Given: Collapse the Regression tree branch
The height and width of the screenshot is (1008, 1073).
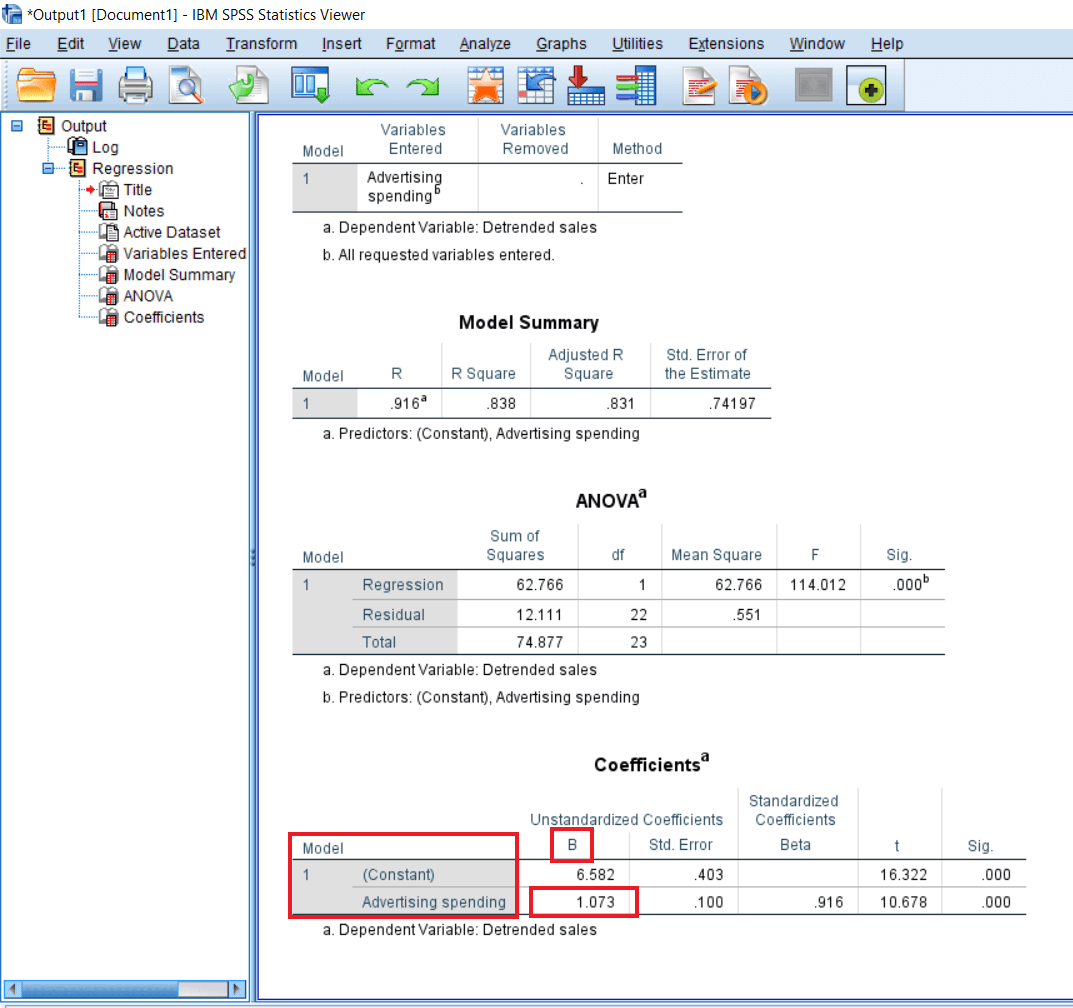Looking at the screenshot, I should (x=48, y=168).
